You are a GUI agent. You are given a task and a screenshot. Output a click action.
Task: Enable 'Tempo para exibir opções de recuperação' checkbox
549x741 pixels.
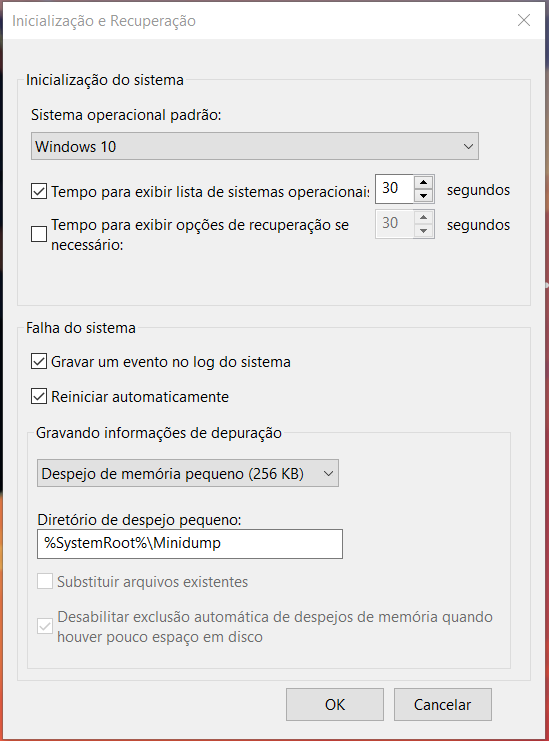click(39, 233)
